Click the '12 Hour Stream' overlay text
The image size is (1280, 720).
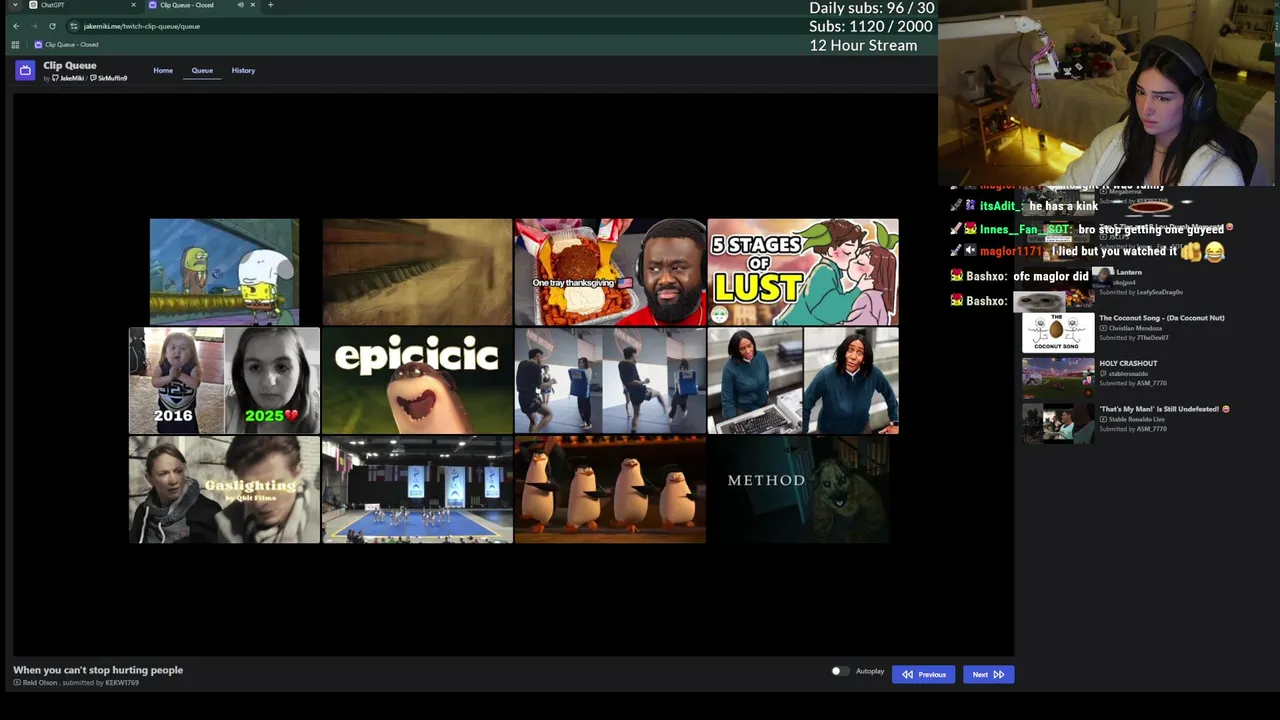pos(863,45)
